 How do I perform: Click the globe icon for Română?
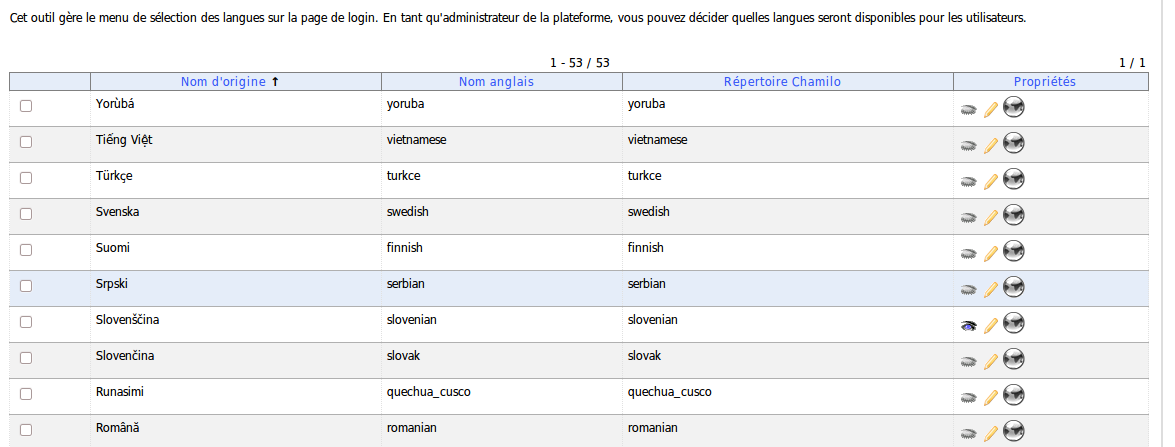click(x=1014, y=431)
